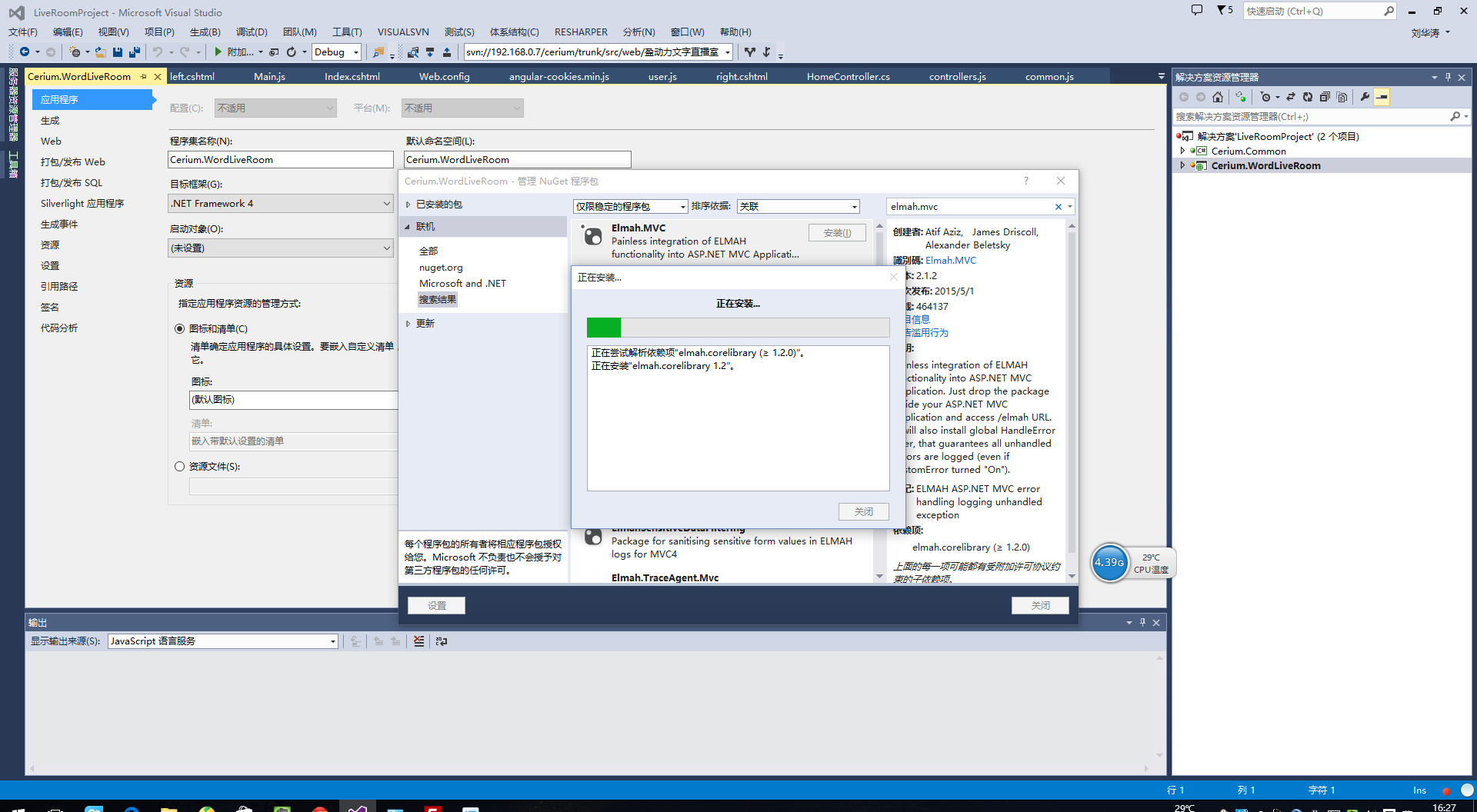Expand the Cerium.Common project node
The image size is (1477, 812).
coord(1183,151)
